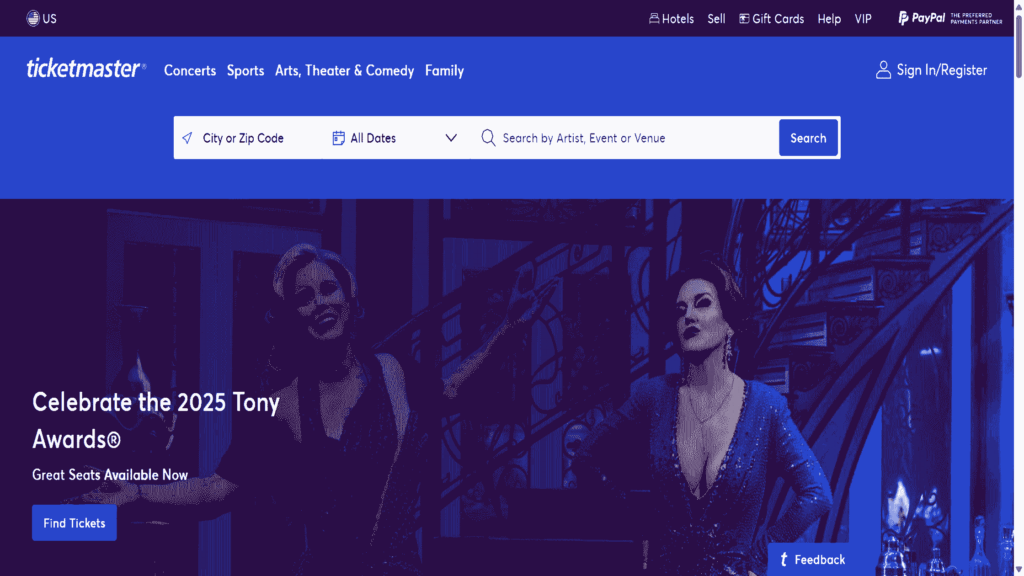Click the Search button
Screen dimensions: 1024x576
point(808,137)
